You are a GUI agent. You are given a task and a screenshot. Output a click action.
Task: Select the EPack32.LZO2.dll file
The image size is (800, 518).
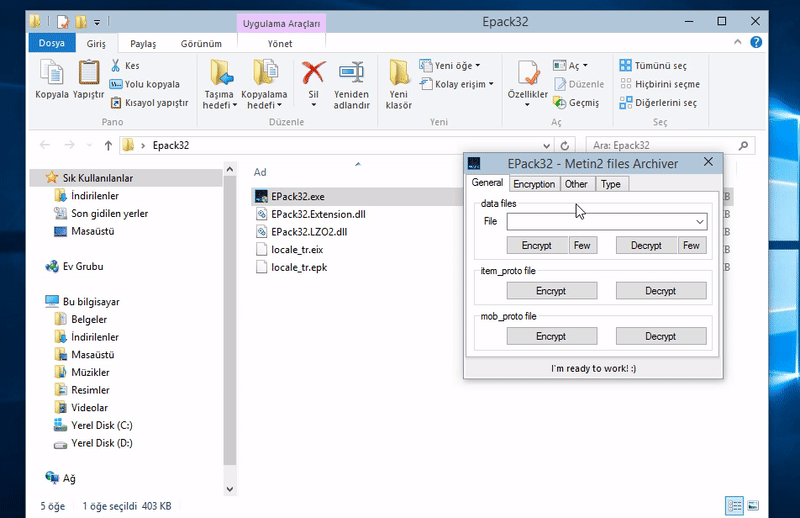point(309,232)
